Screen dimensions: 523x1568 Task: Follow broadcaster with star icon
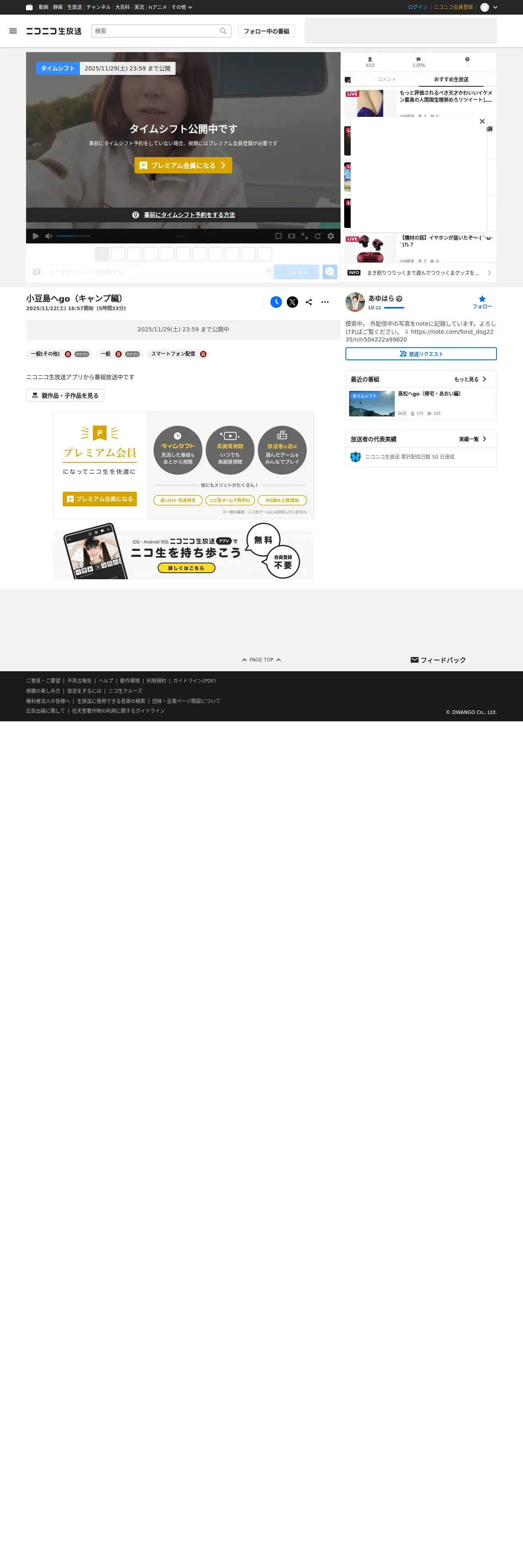482,302
